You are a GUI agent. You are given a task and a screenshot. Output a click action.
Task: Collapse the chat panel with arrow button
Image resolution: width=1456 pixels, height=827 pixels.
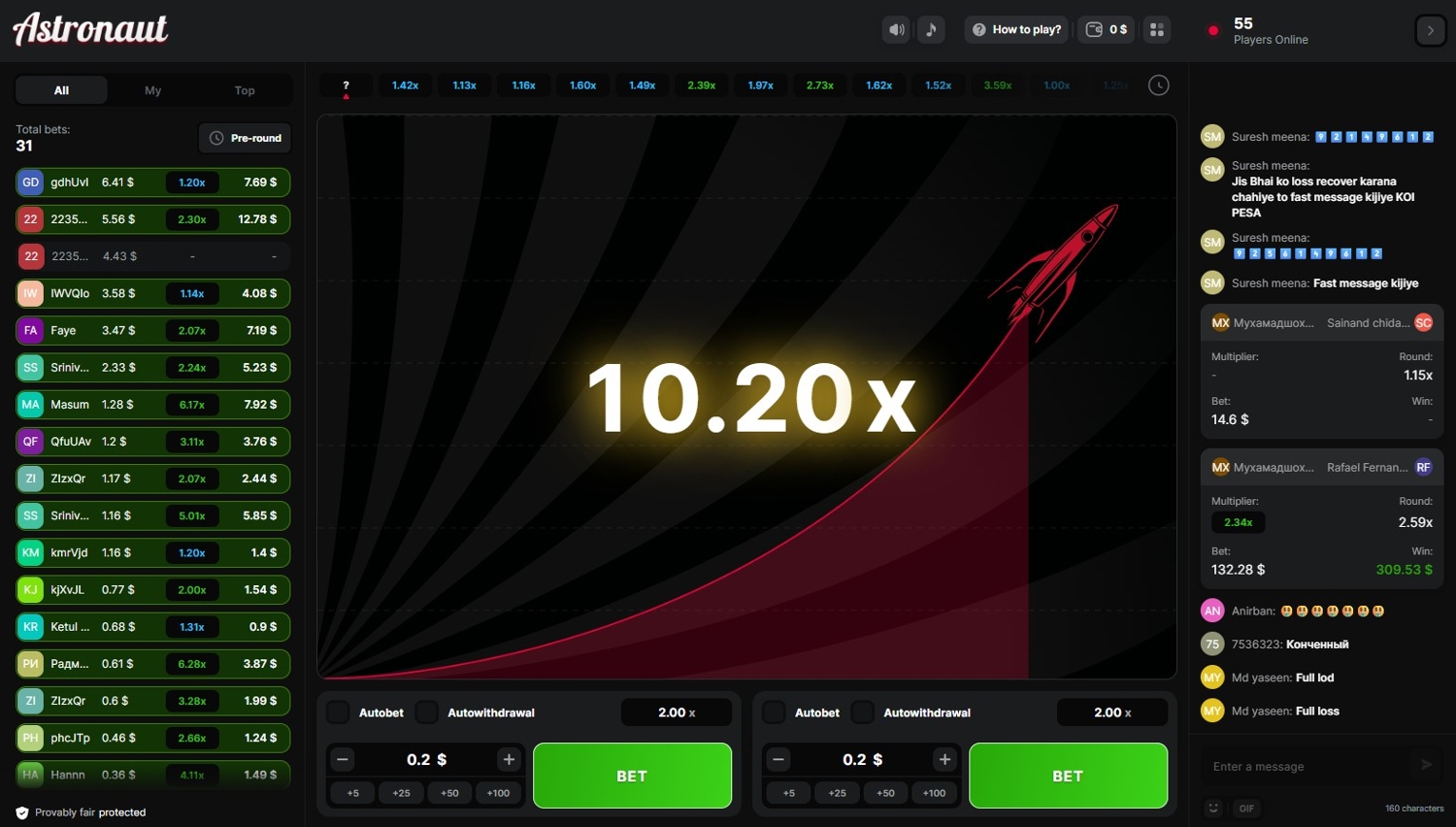[x=1431, y=31]
